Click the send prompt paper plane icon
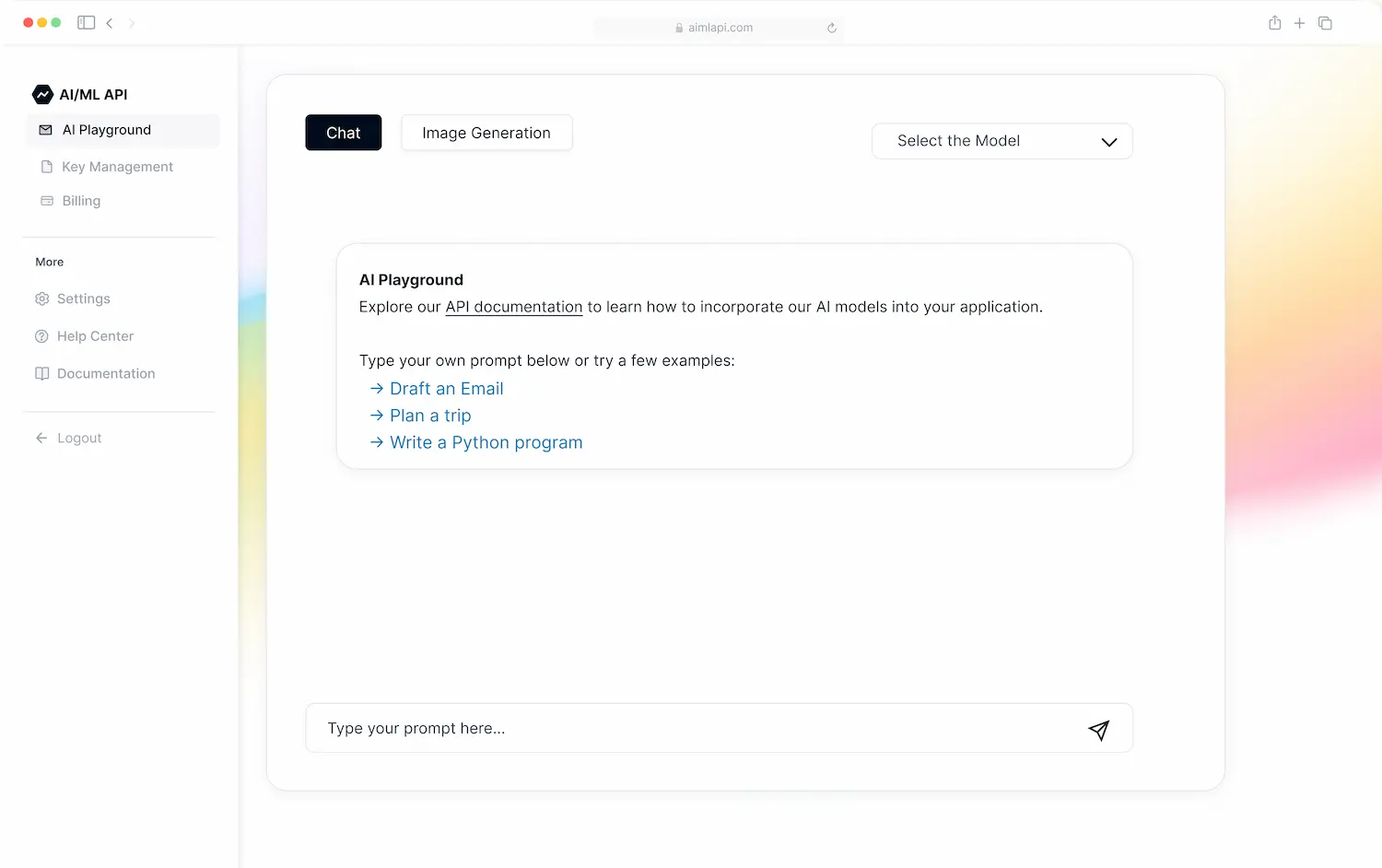1382x868 pixels. pyautogui.click(x=1098, y=730)
